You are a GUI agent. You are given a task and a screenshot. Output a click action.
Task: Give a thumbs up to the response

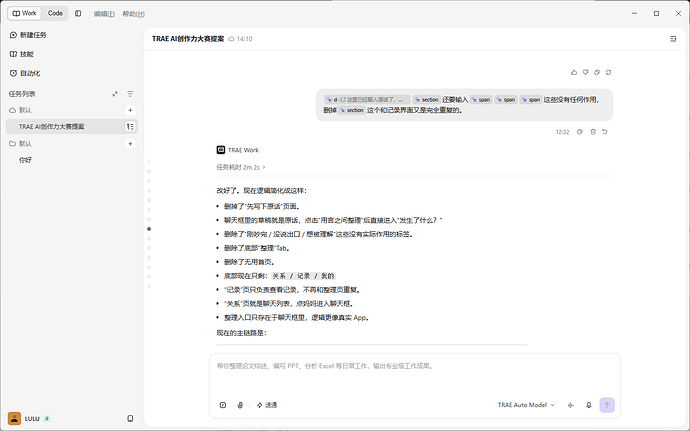(574, 72)
